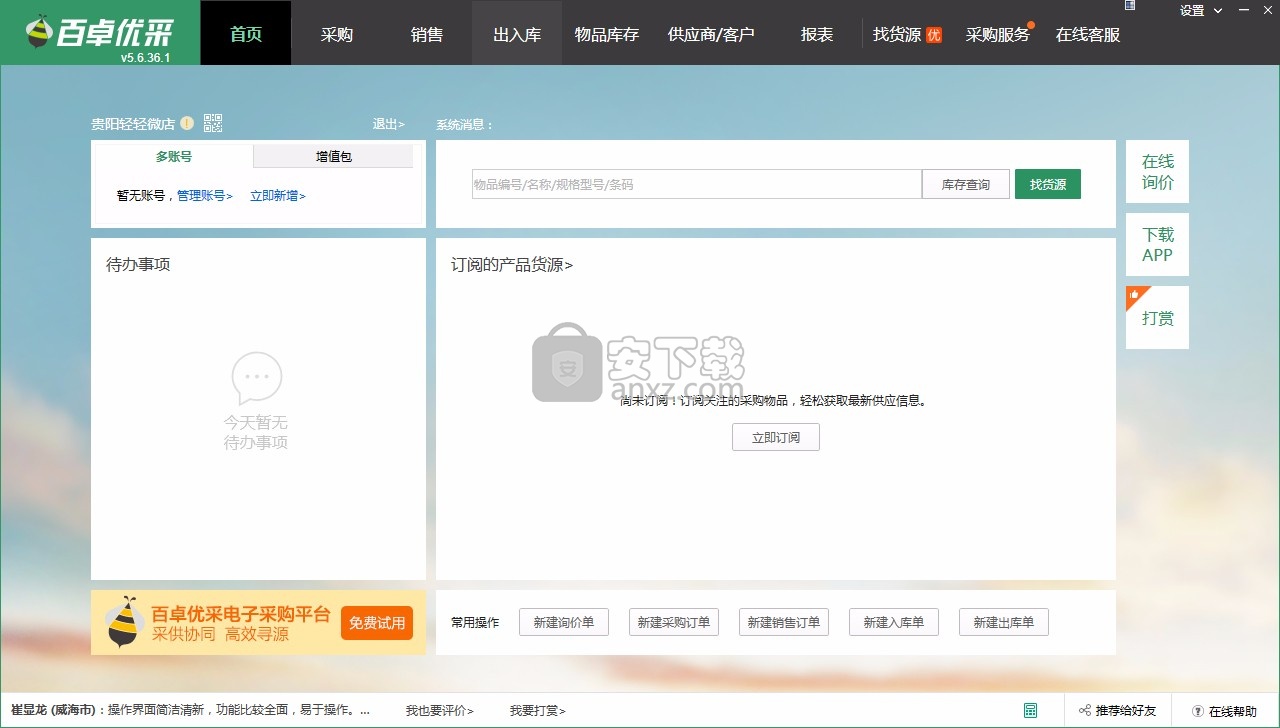The height and width of the screenshot is (728, 1280).
Task: Open the 采购 menu
Action: click(337, 34)
